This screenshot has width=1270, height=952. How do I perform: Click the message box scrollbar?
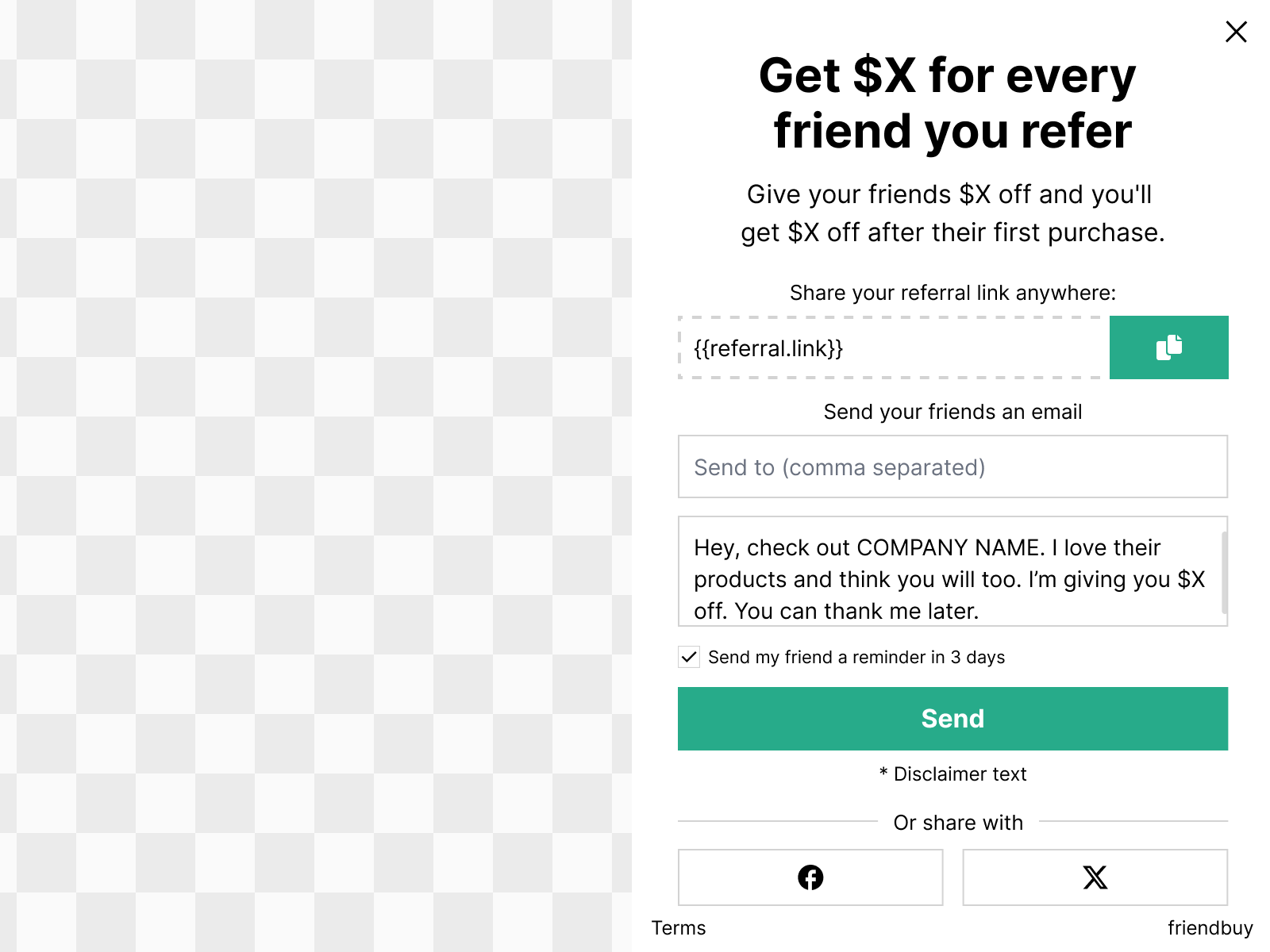point(1224,571)
